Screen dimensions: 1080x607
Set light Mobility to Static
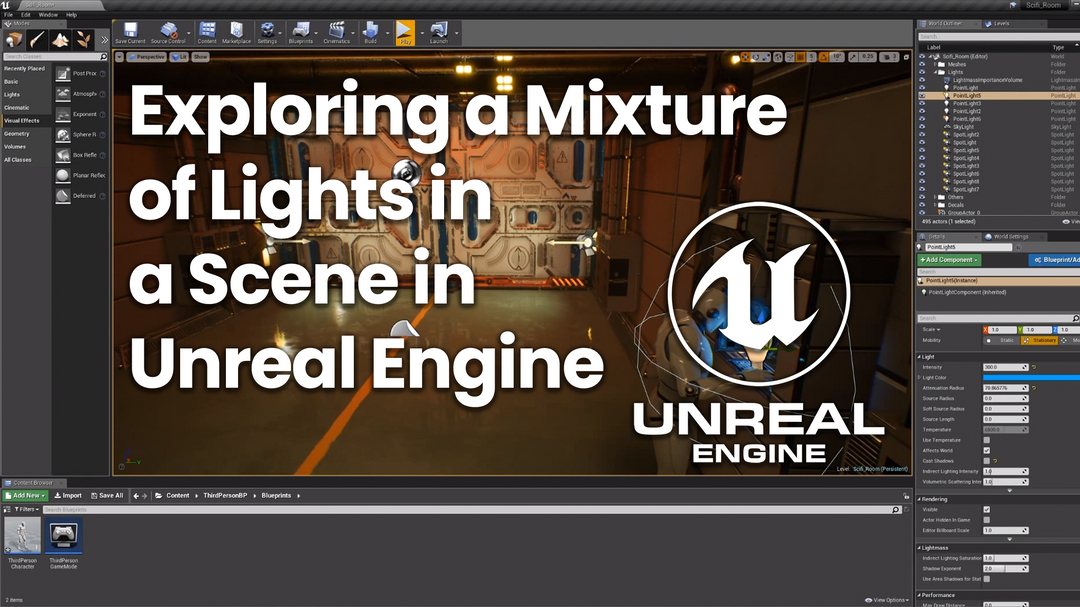click(x=1003, y=340)
